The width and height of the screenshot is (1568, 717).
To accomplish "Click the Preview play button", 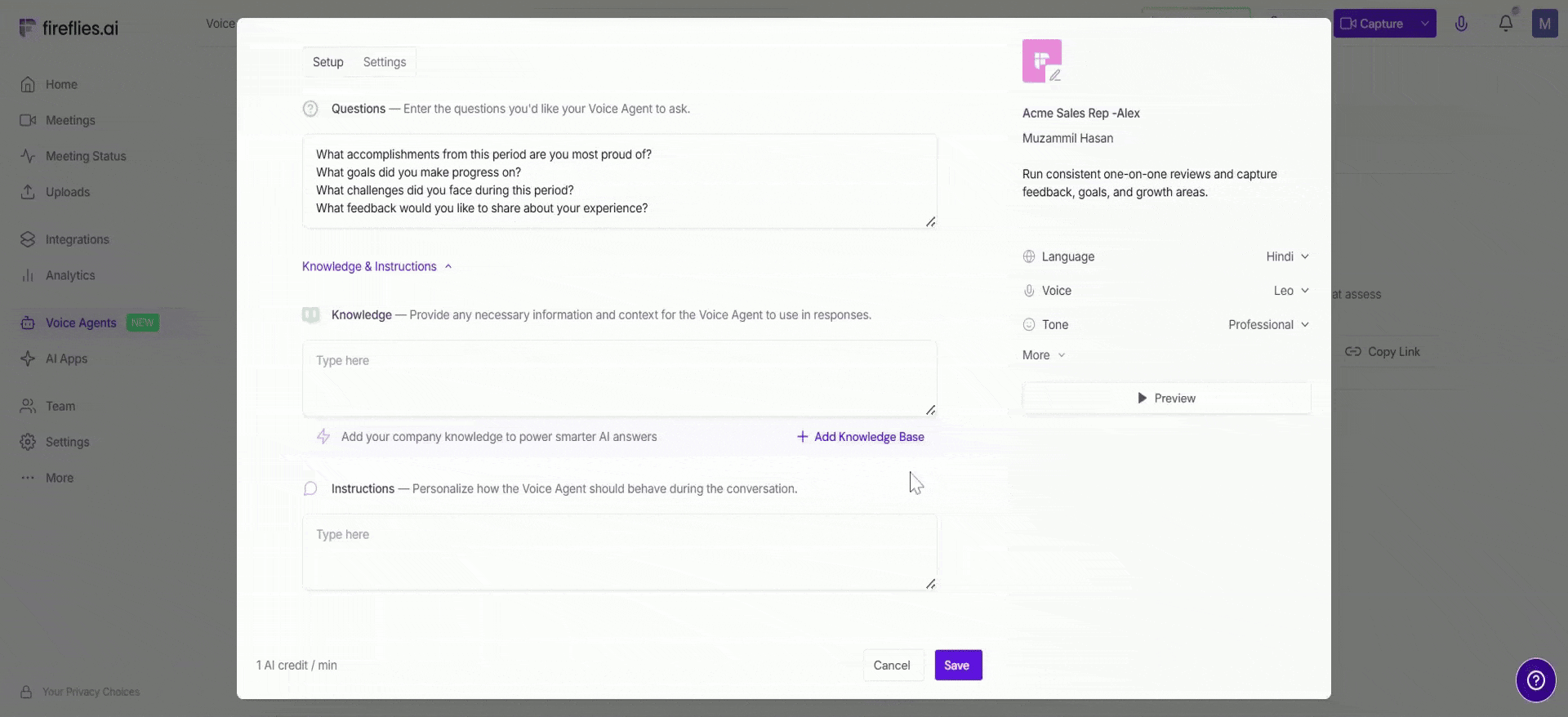I will [1166, 399].
